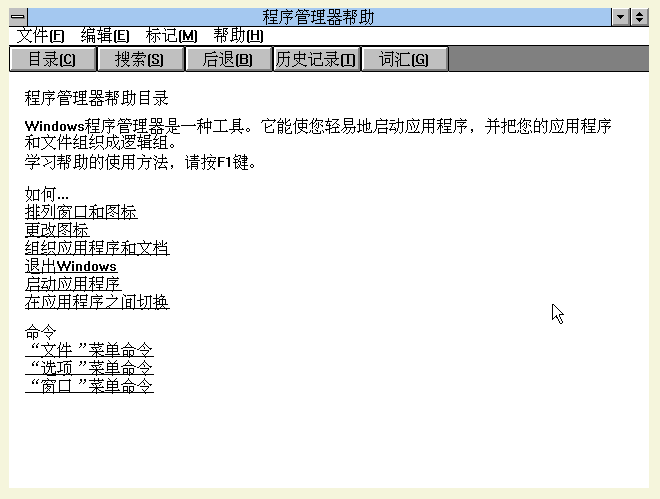
Task: Open the 编辑(E) menu
Action: (105, 36)
